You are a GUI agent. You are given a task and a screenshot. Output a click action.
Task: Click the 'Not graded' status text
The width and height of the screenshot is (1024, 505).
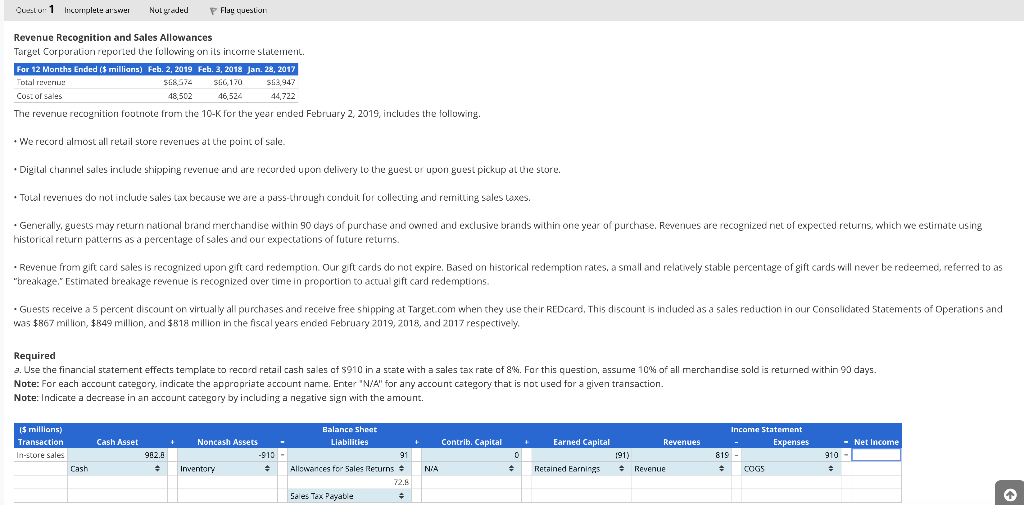click(168, 10)
